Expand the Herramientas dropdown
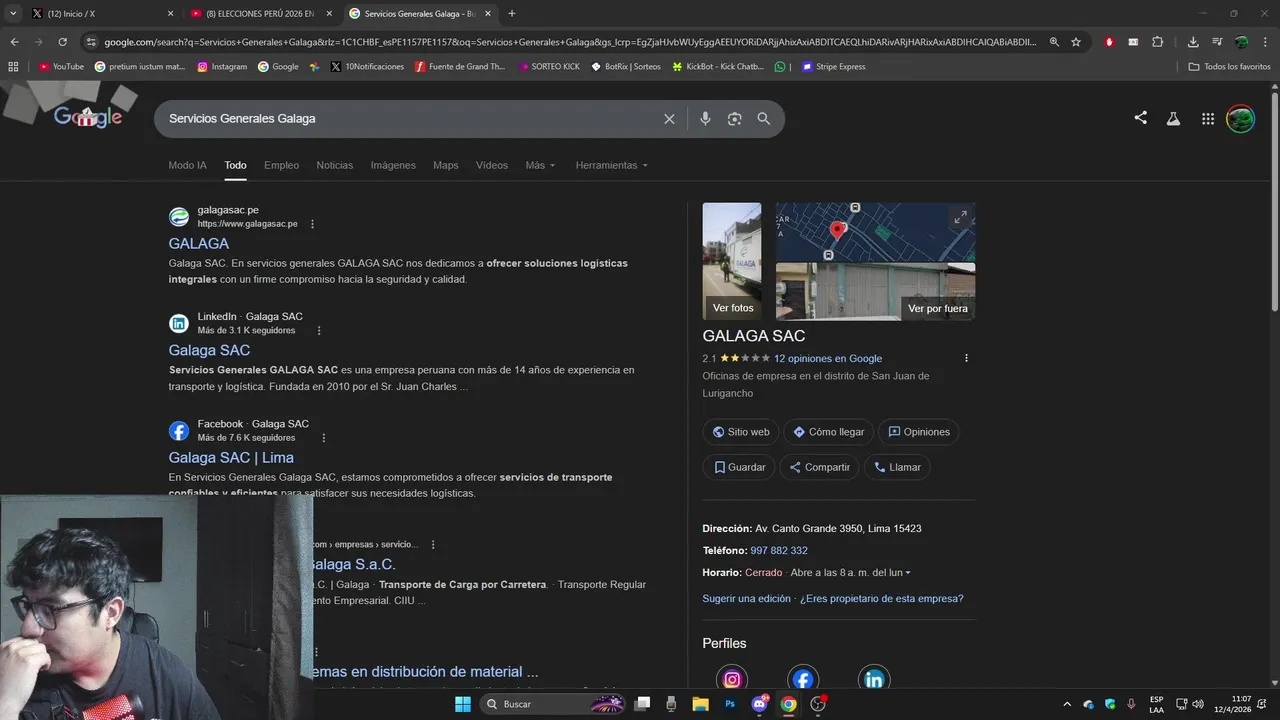1280x720 pixels. (x=611, y=165)
